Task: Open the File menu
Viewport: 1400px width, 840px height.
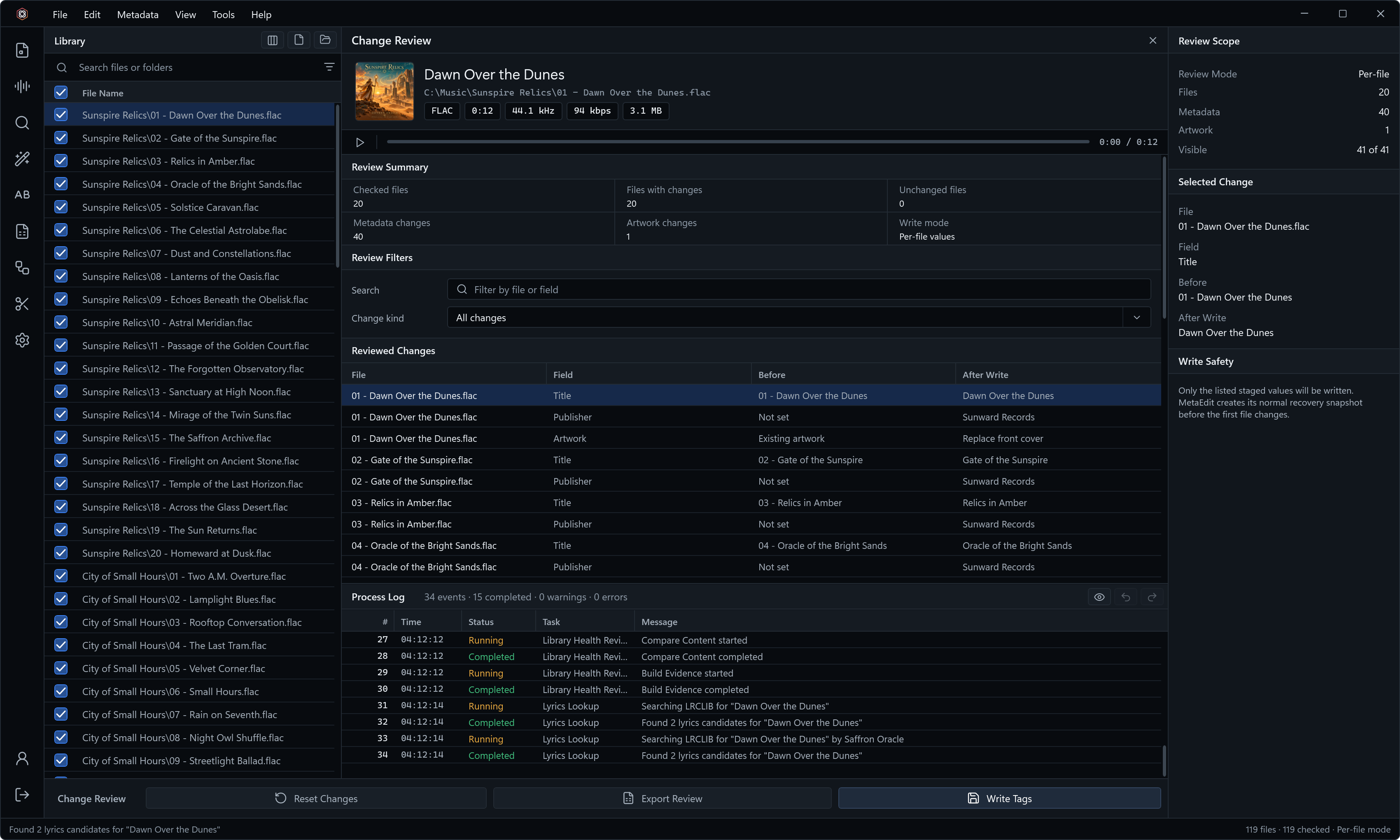Action: coord(59,14)
